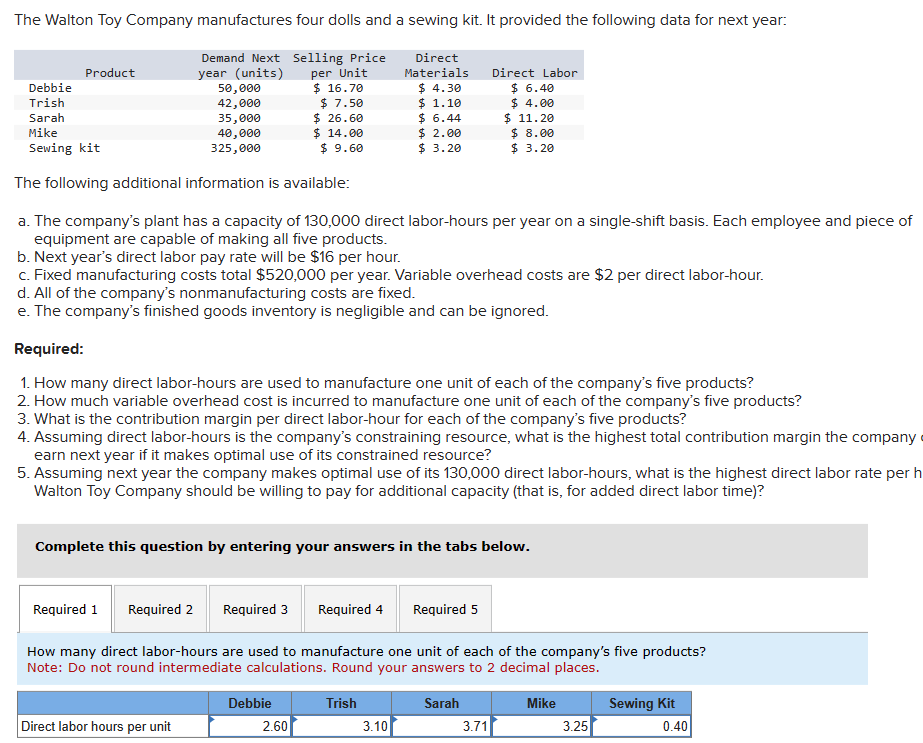Click the Trish row label in product table

tap(47, 103)
